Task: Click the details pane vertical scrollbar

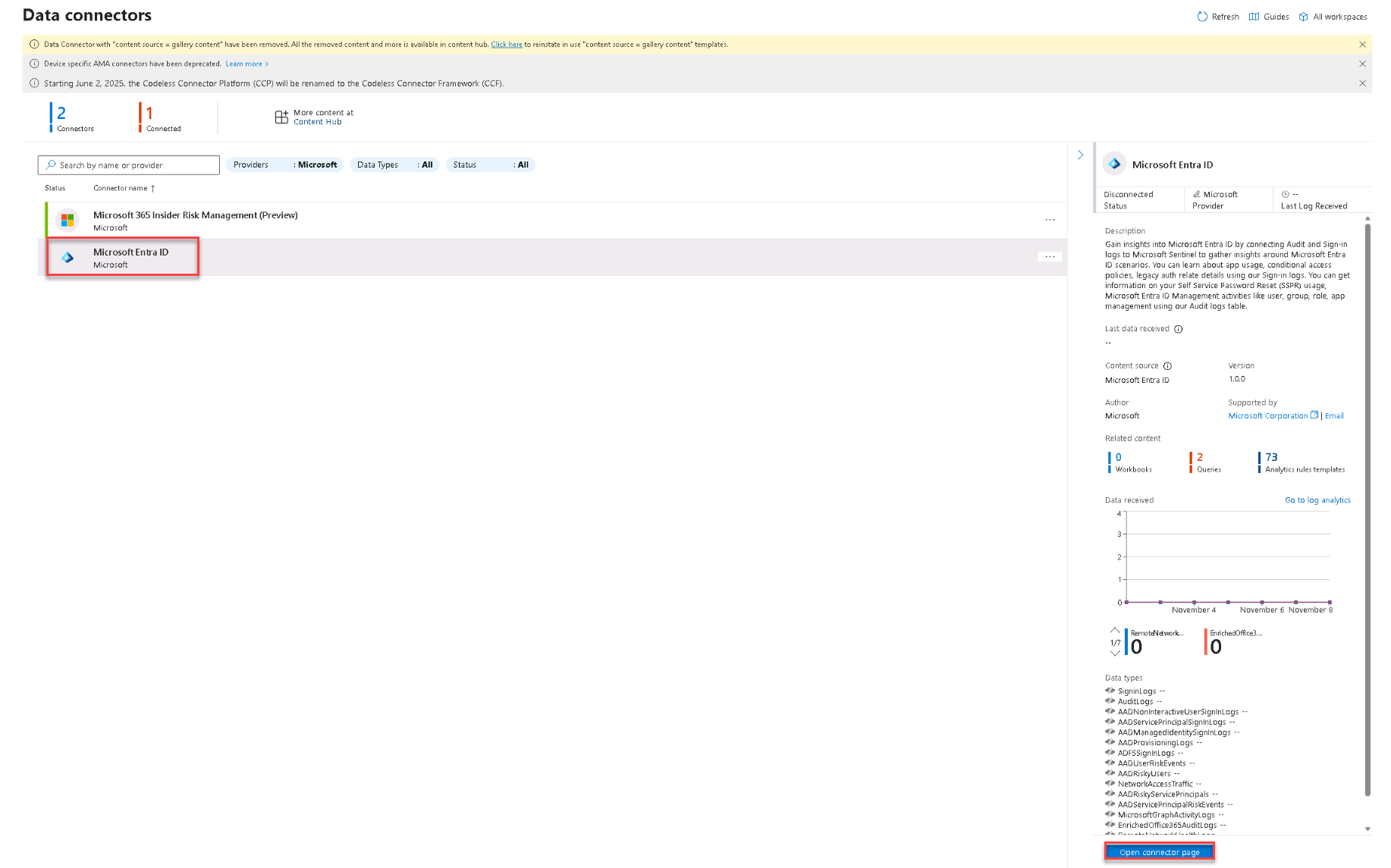Action: coord(1367,509)
